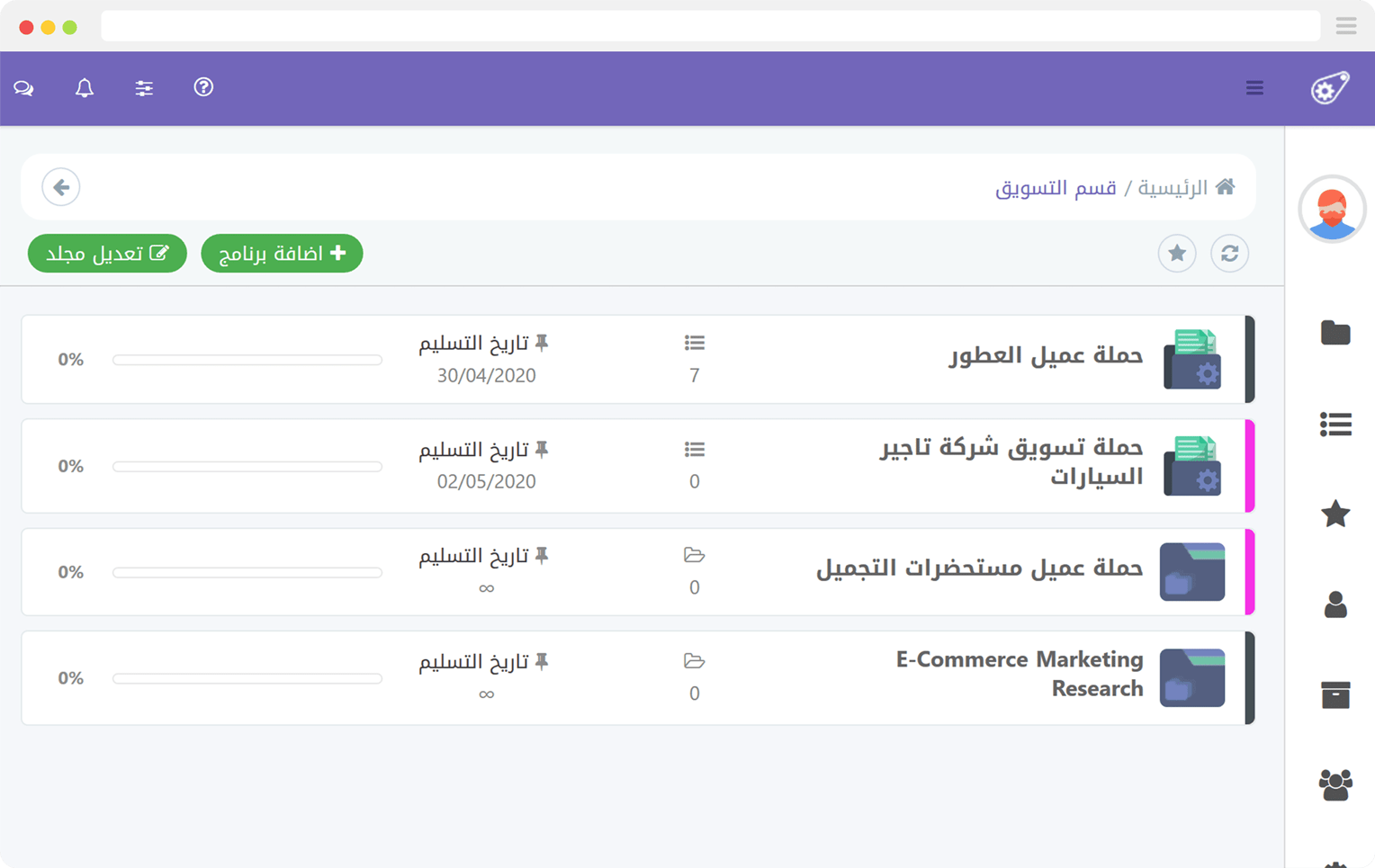Click the home icon in the breadcrumb
The width and height of the screenshot is (1375, 868).
pyautogui.click(x=1226, y=185)
